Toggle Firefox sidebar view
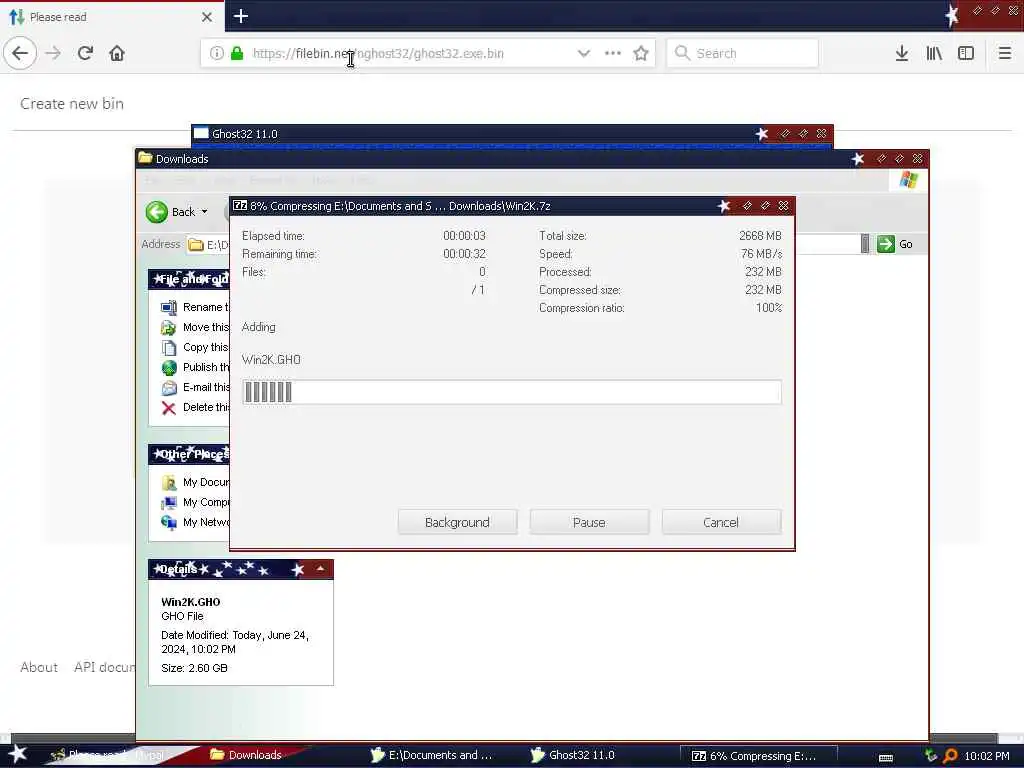The height and width of the screenshot is (768, 1024). (x=966, y=54)
